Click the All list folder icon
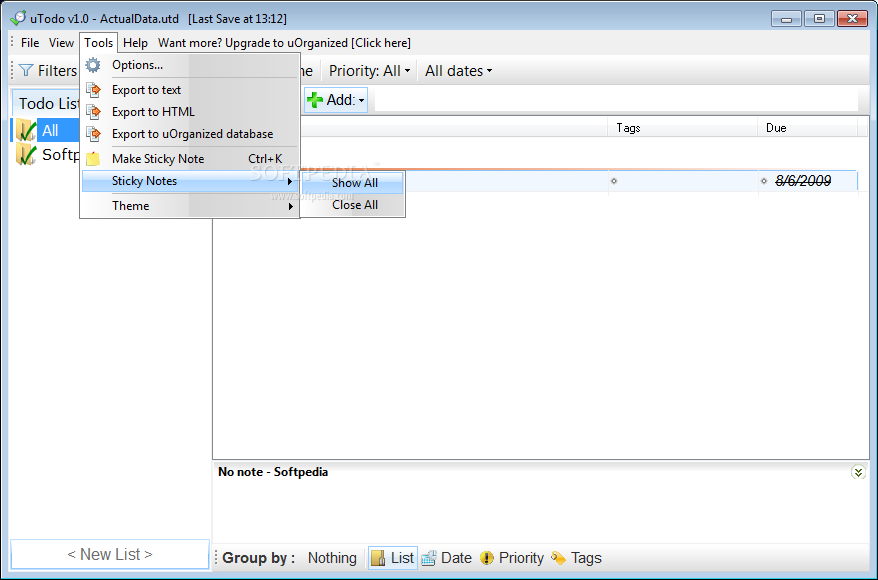The width and height of the screenshot is (878, 580). (26, 130)
